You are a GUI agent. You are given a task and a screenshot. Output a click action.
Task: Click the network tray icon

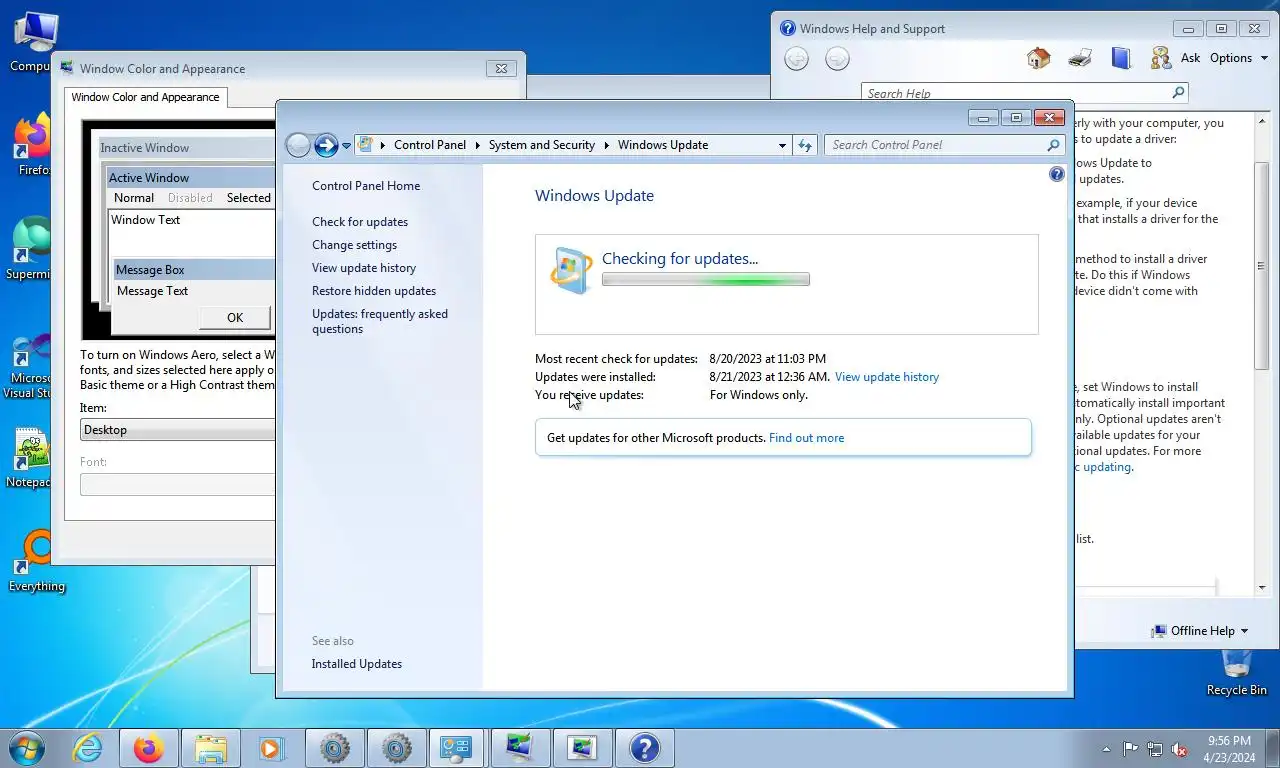click(x=1155, y=749)
